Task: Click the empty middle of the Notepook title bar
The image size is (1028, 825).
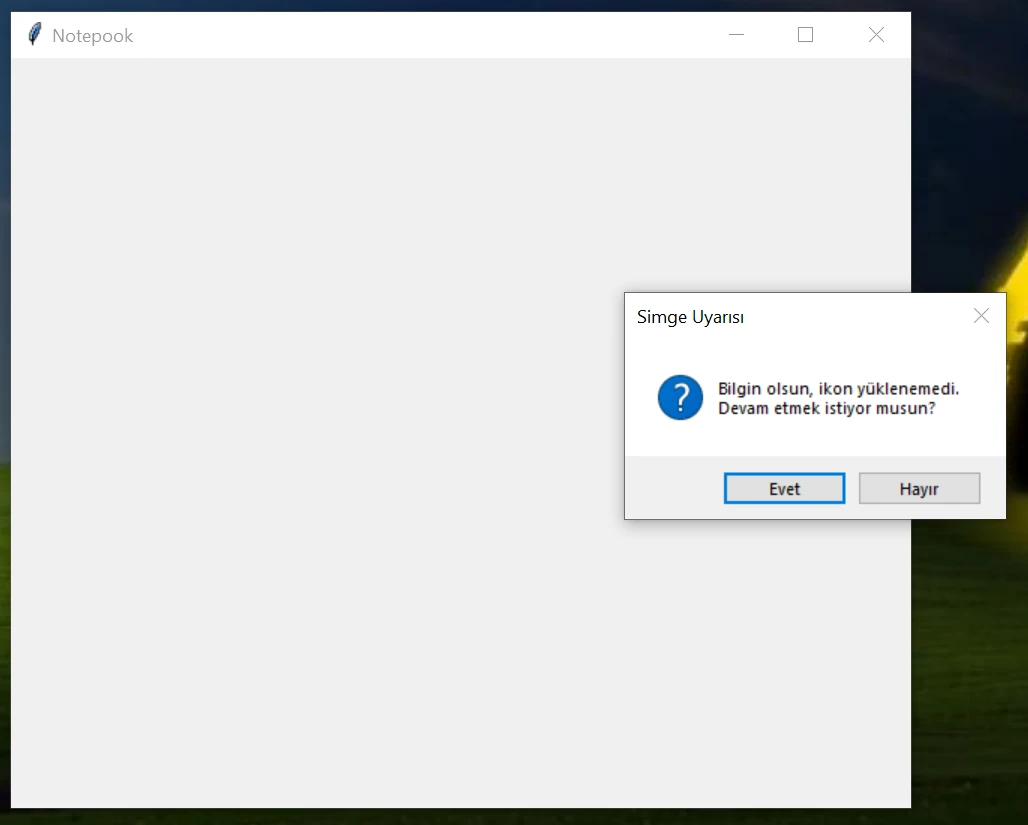Action: (420, 35)
